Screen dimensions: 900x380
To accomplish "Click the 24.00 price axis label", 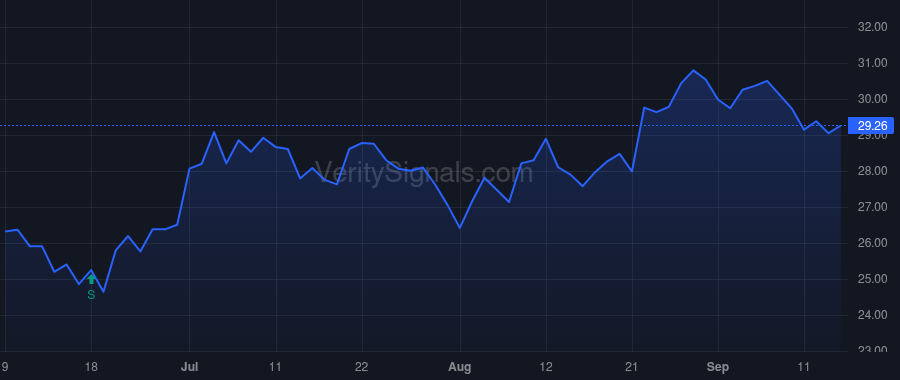I will tap(871, 315).
